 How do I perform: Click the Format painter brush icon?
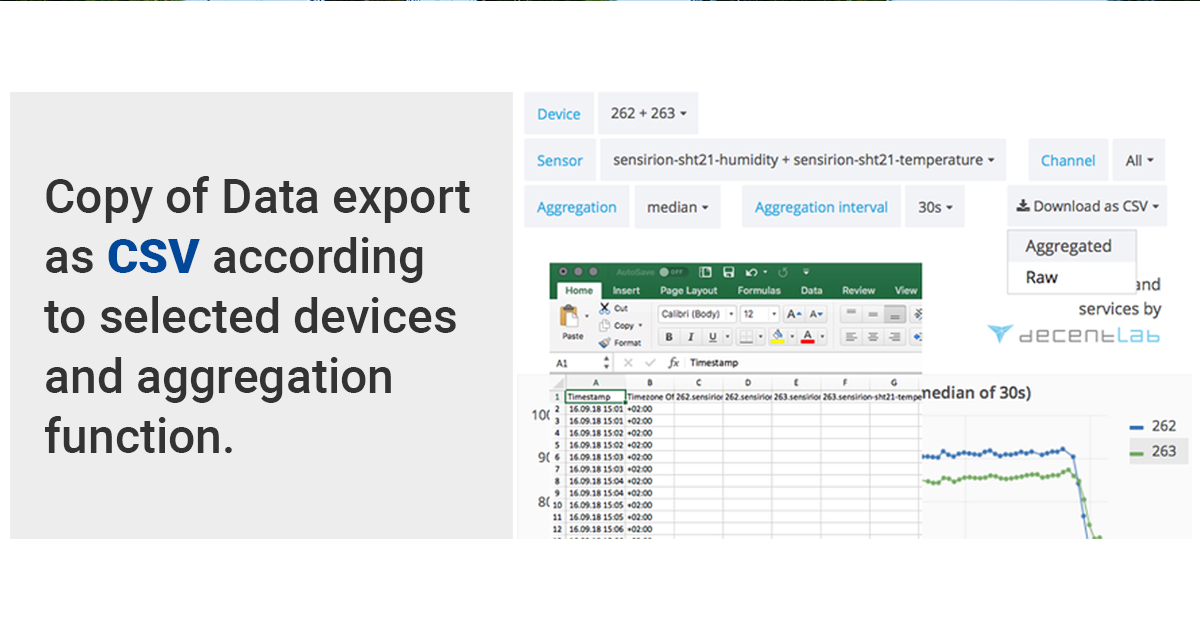point(604,343)
